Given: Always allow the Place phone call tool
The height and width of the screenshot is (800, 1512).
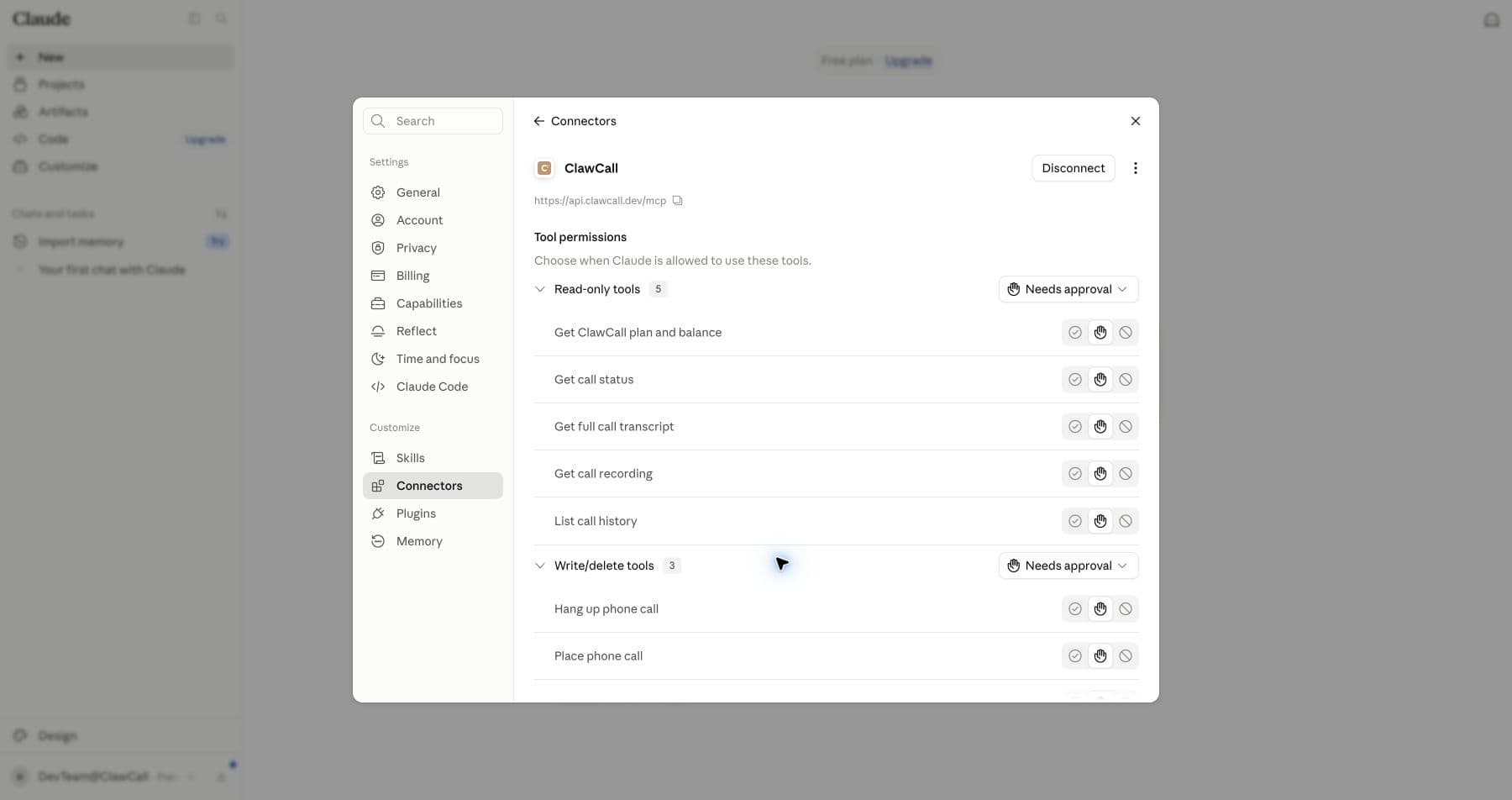Looking at the screenshot, I should (x=1074, y=656).
